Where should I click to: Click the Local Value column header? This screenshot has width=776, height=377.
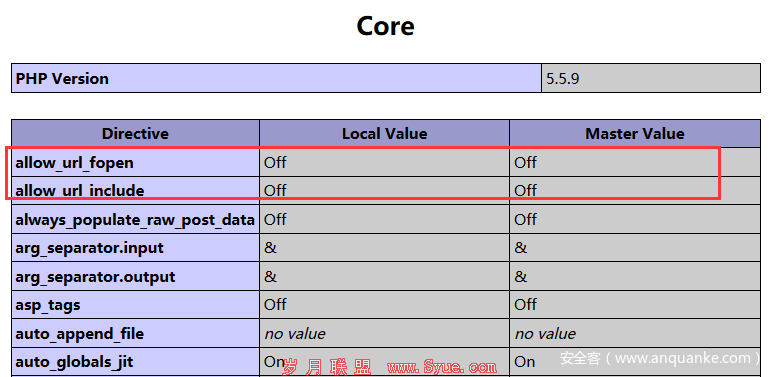385,134
